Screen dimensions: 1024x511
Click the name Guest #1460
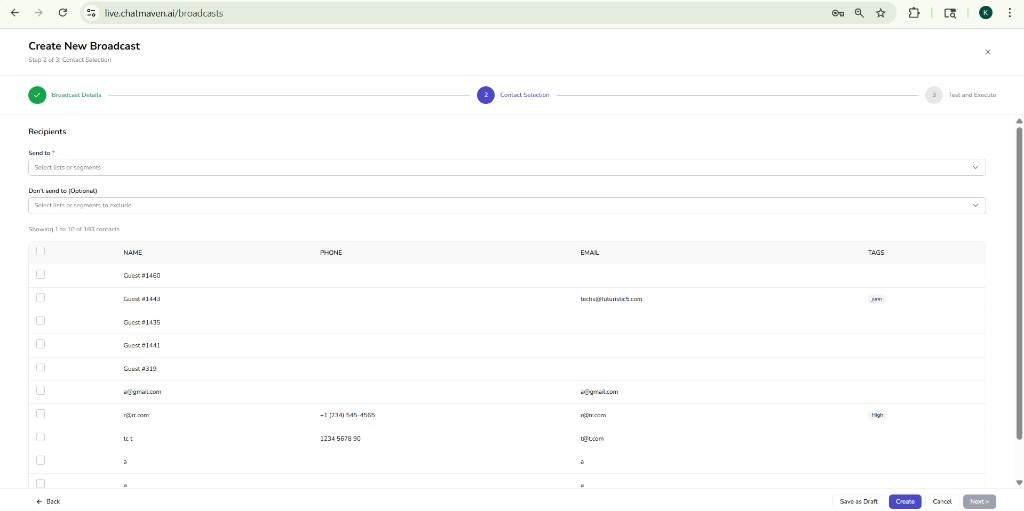point(142,276)
